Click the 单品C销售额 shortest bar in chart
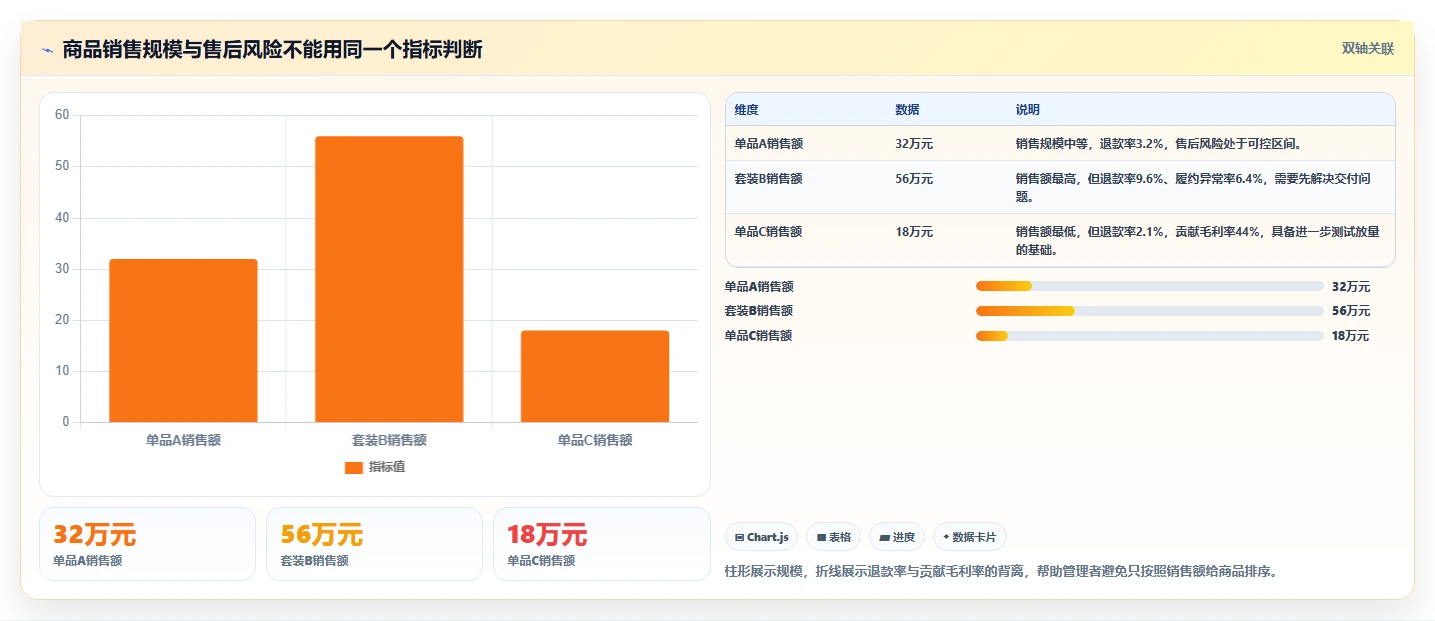1435x621 pixels. coord(595,376)
